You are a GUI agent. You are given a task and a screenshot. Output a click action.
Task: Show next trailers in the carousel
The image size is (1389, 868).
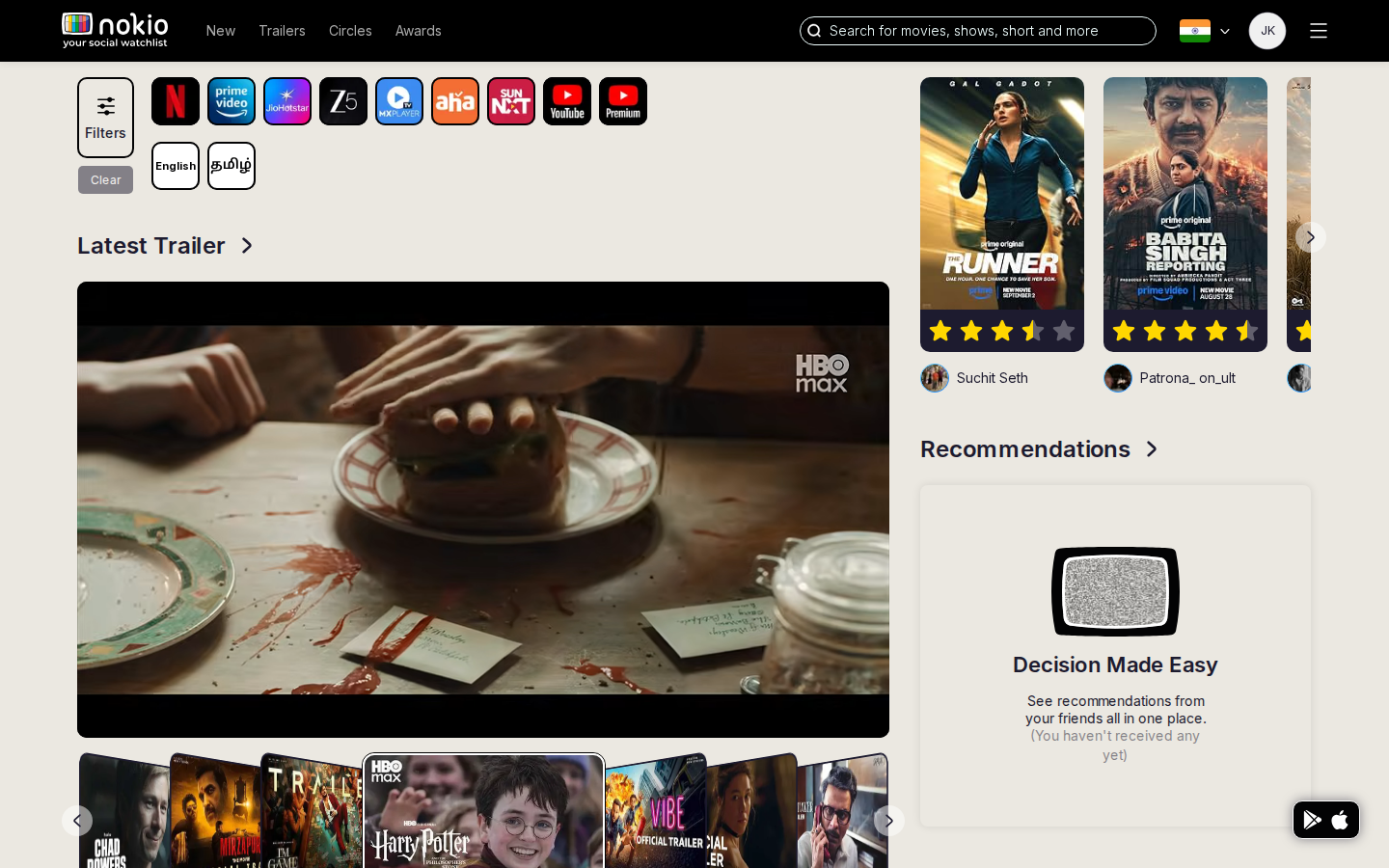[x=889, y=821]
